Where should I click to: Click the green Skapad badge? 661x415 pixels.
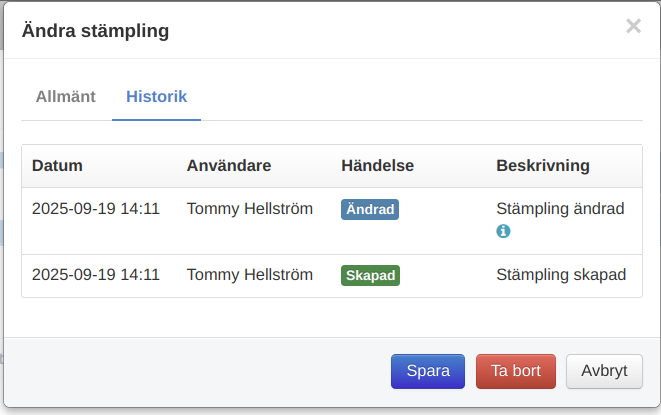(x=370, y=275)
